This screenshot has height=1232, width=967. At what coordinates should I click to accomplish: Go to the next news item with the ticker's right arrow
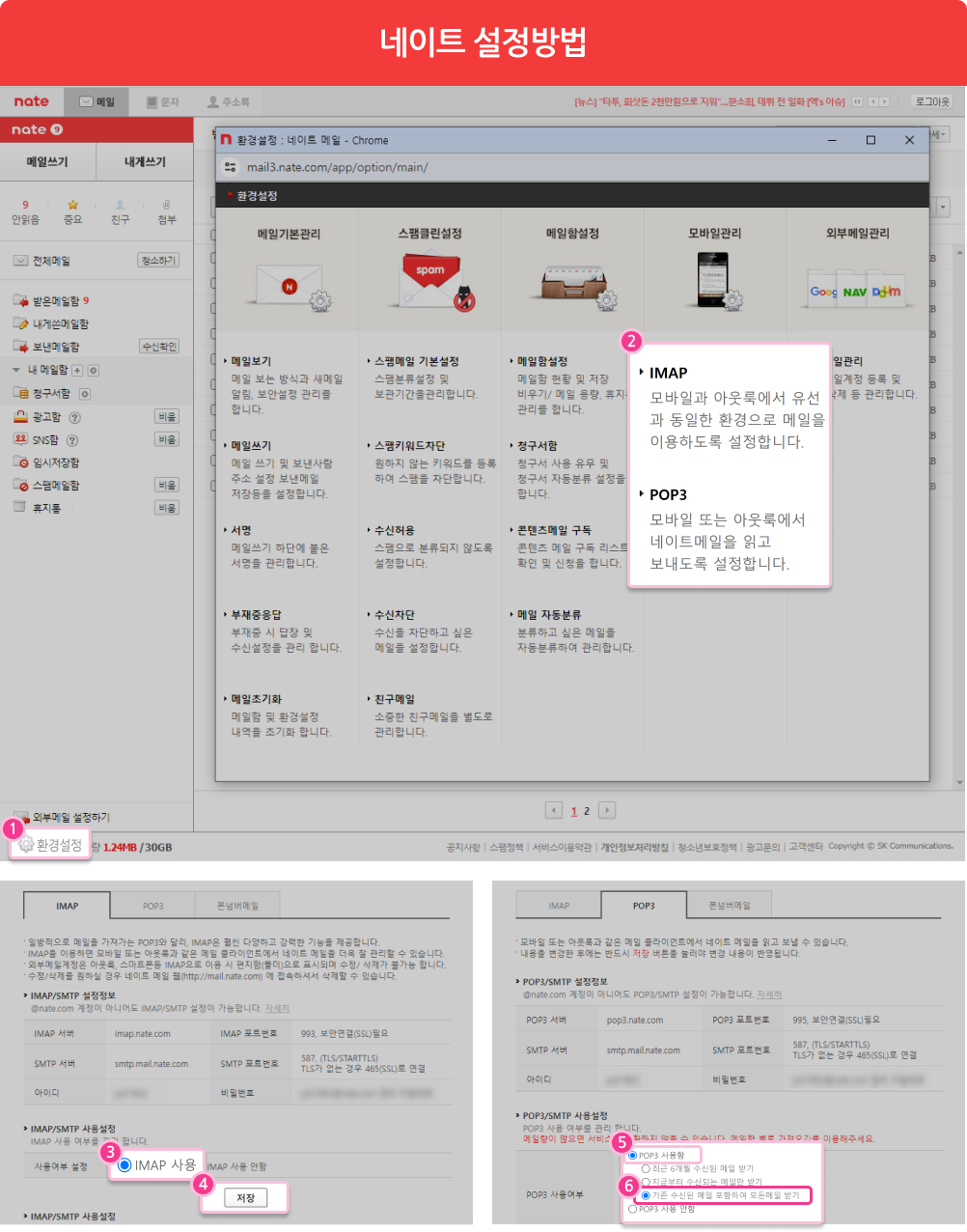pos(885,101)
